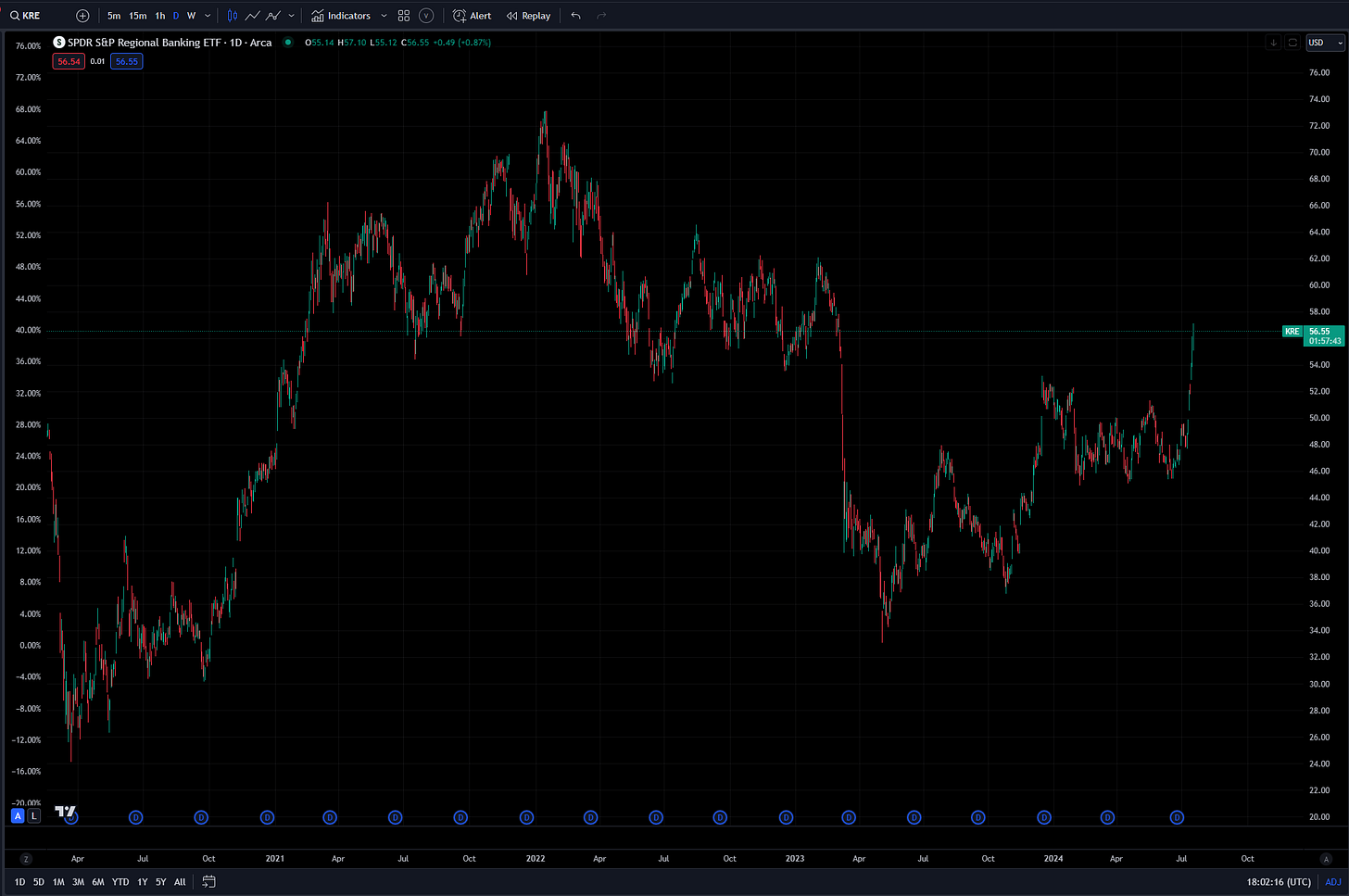This screenshot has width=1349, height=896.
Task: Select the W weekly timeframe
Action: pyautogui.click(x=192, y=16)
